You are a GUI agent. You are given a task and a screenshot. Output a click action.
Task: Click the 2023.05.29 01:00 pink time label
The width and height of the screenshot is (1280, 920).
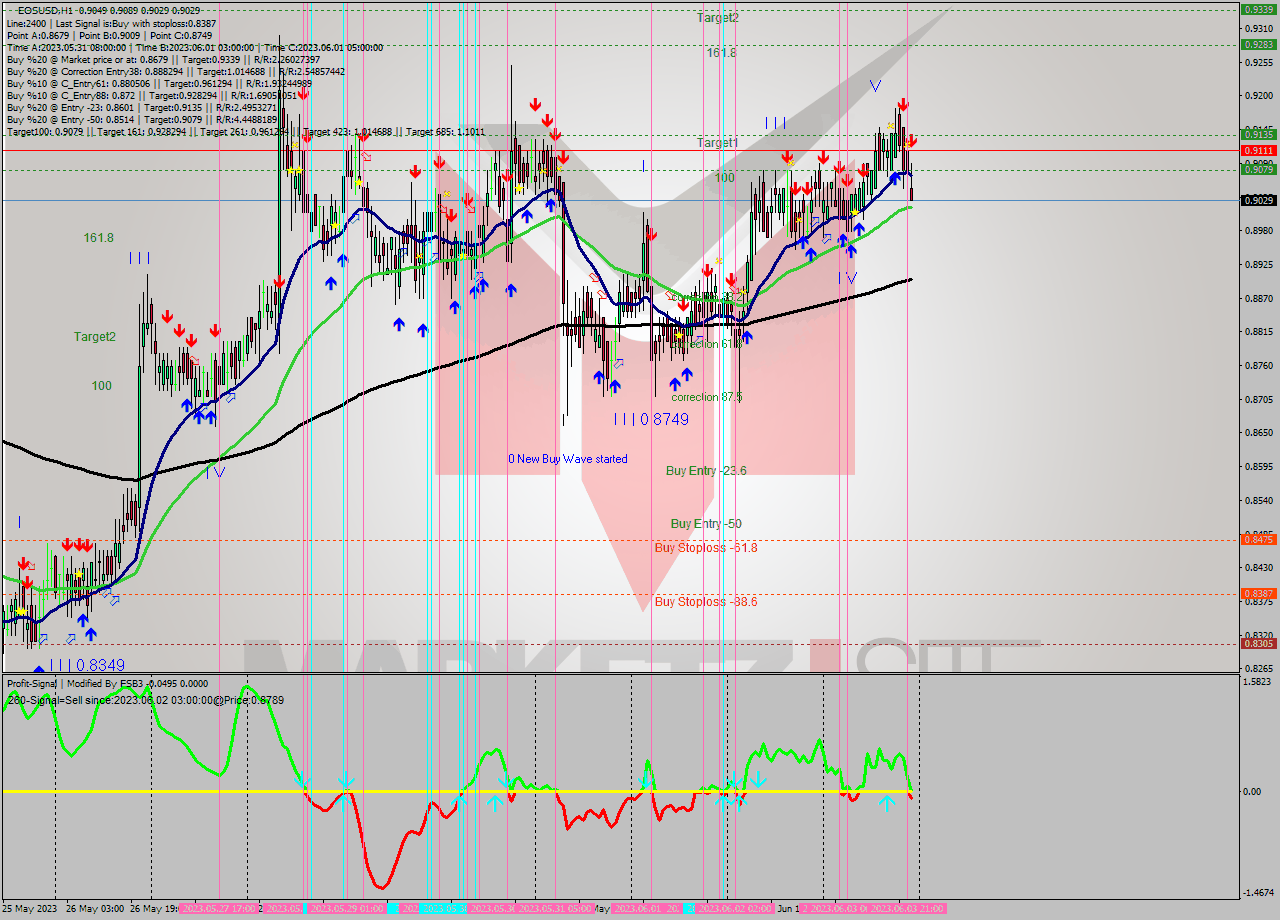(x=347, y=909)
